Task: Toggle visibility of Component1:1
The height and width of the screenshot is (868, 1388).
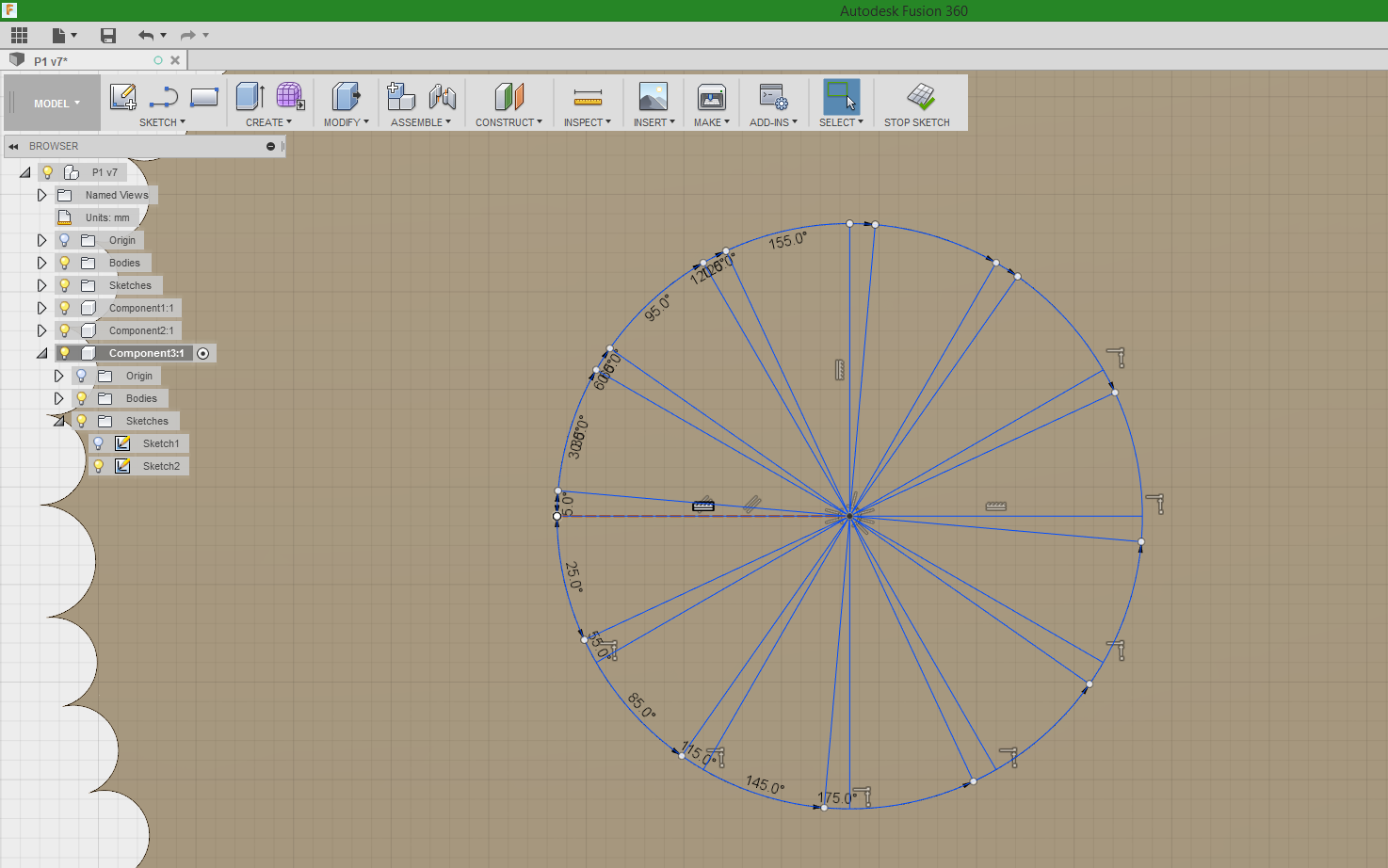Action: click(64, 308)
